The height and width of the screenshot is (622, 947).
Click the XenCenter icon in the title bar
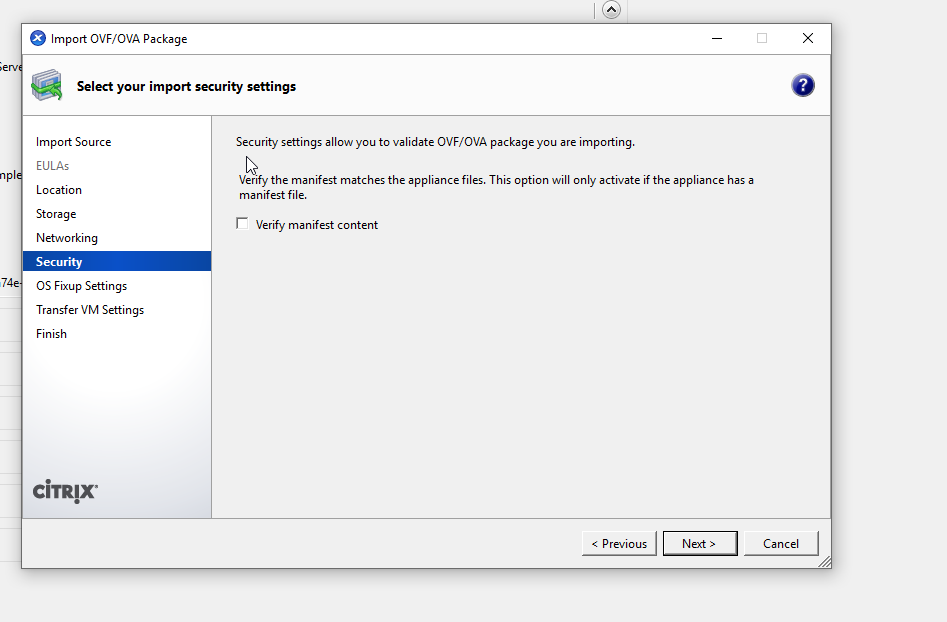(38, 39)
